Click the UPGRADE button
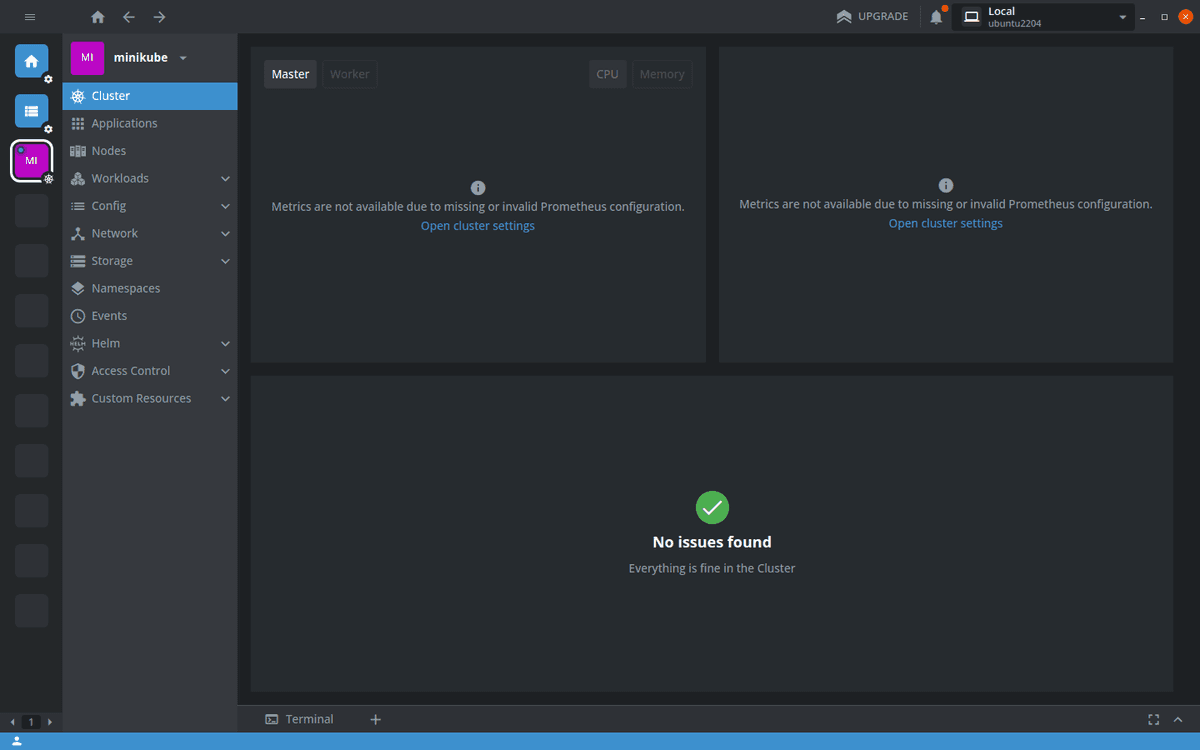1200x750 pixels. [x=872, y=17]
